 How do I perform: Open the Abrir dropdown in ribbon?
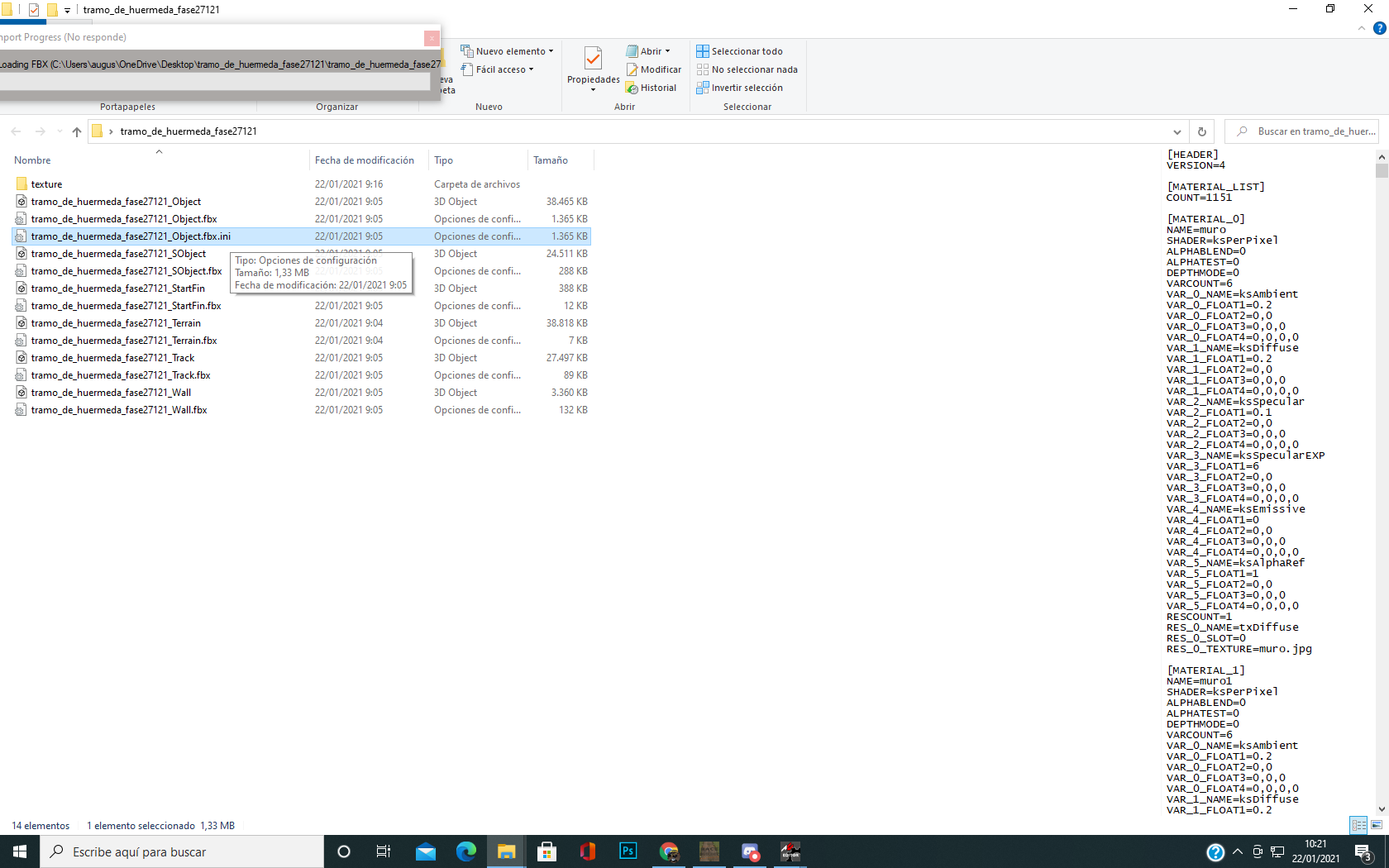point(649,51)
